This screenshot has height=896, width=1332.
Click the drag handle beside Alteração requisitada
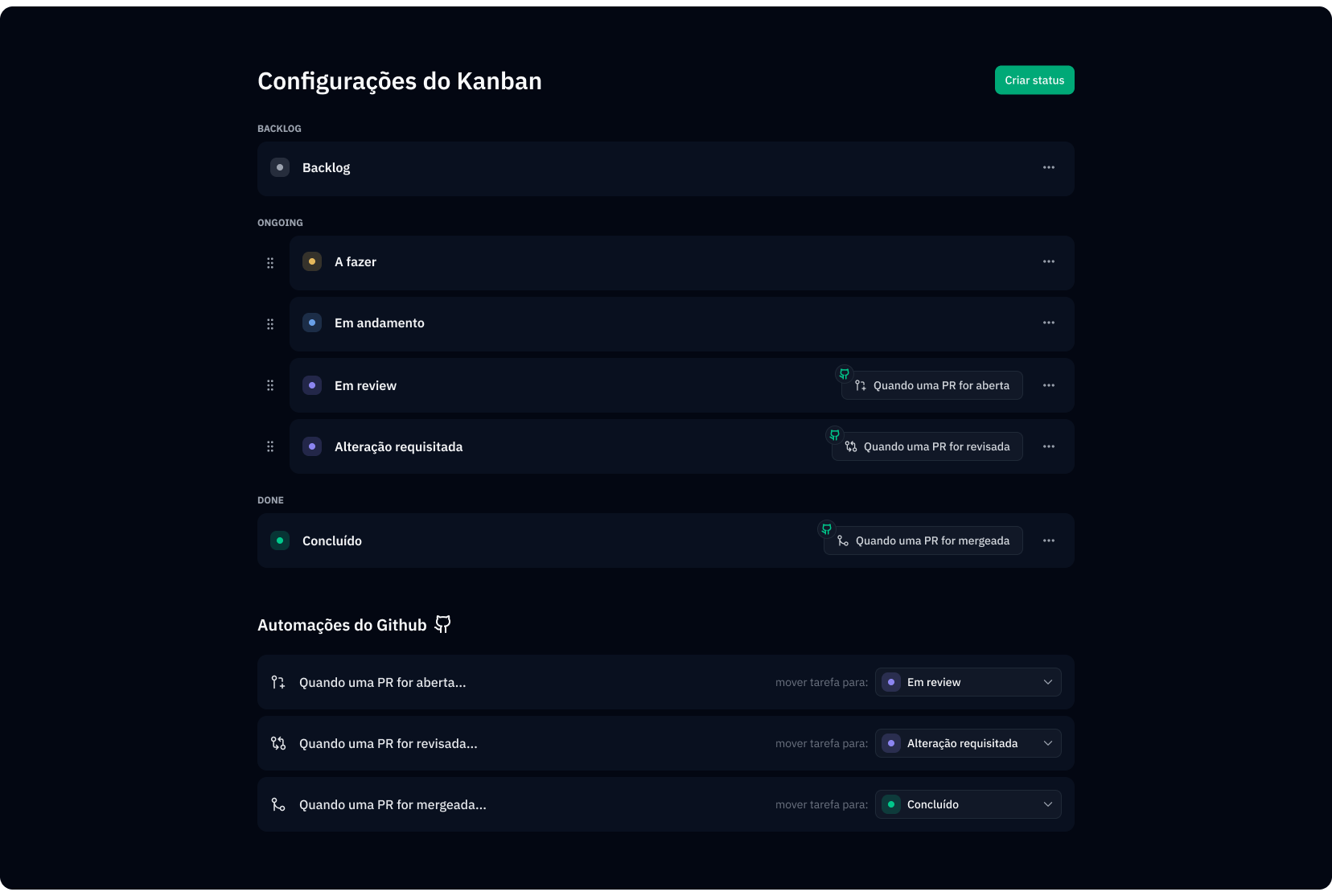(x=270, y=446)
